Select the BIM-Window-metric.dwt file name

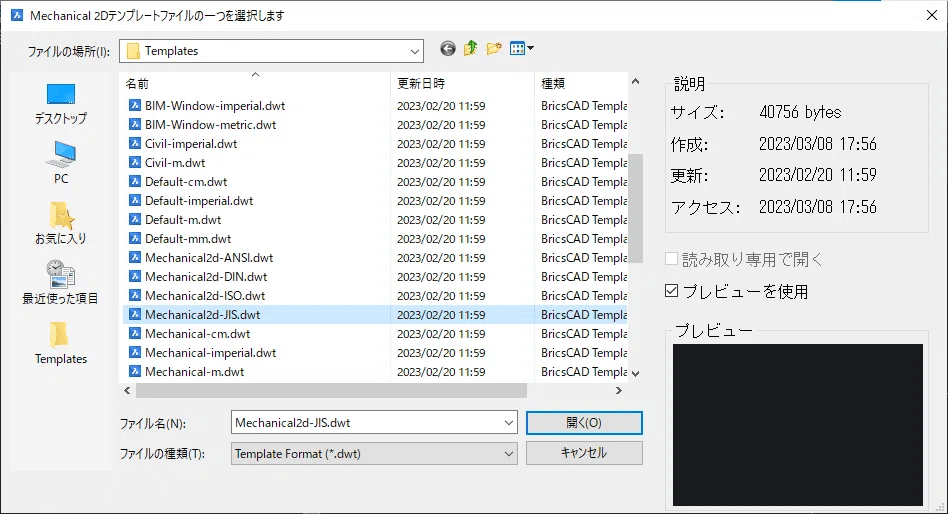point(210,125)
